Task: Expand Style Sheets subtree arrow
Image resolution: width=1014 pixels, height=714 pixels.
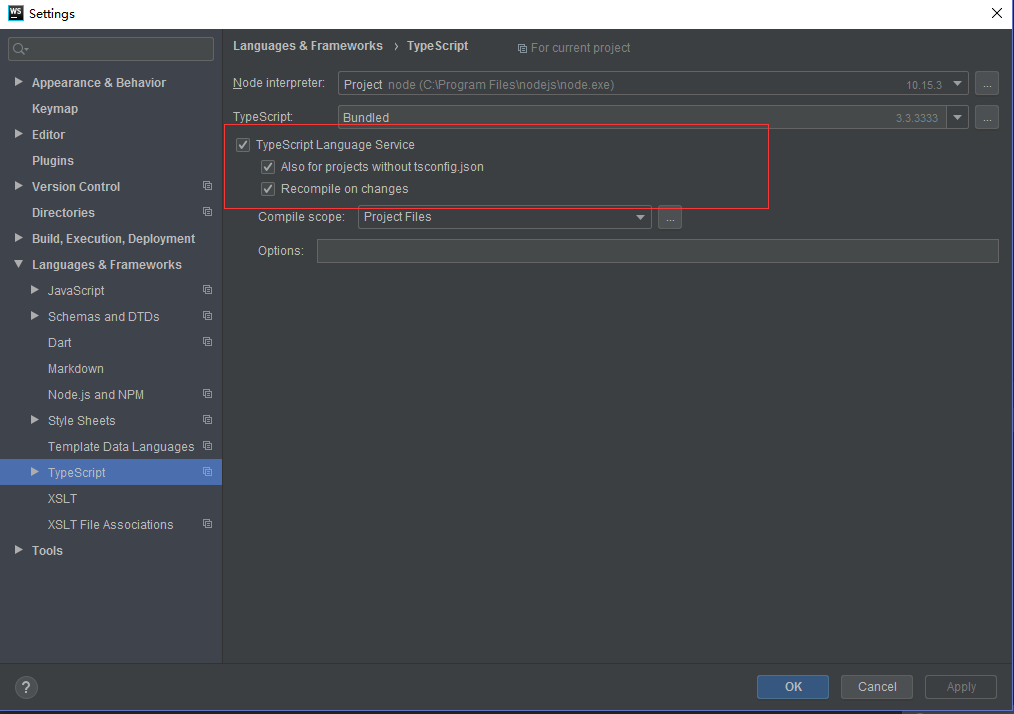Action: click(x=35, y=420)
